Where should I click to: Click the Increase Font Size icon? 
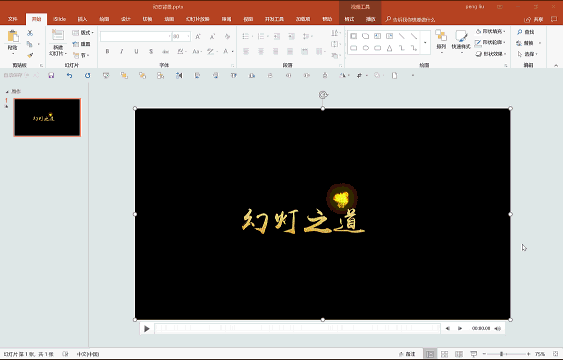[x=198, y=36]
